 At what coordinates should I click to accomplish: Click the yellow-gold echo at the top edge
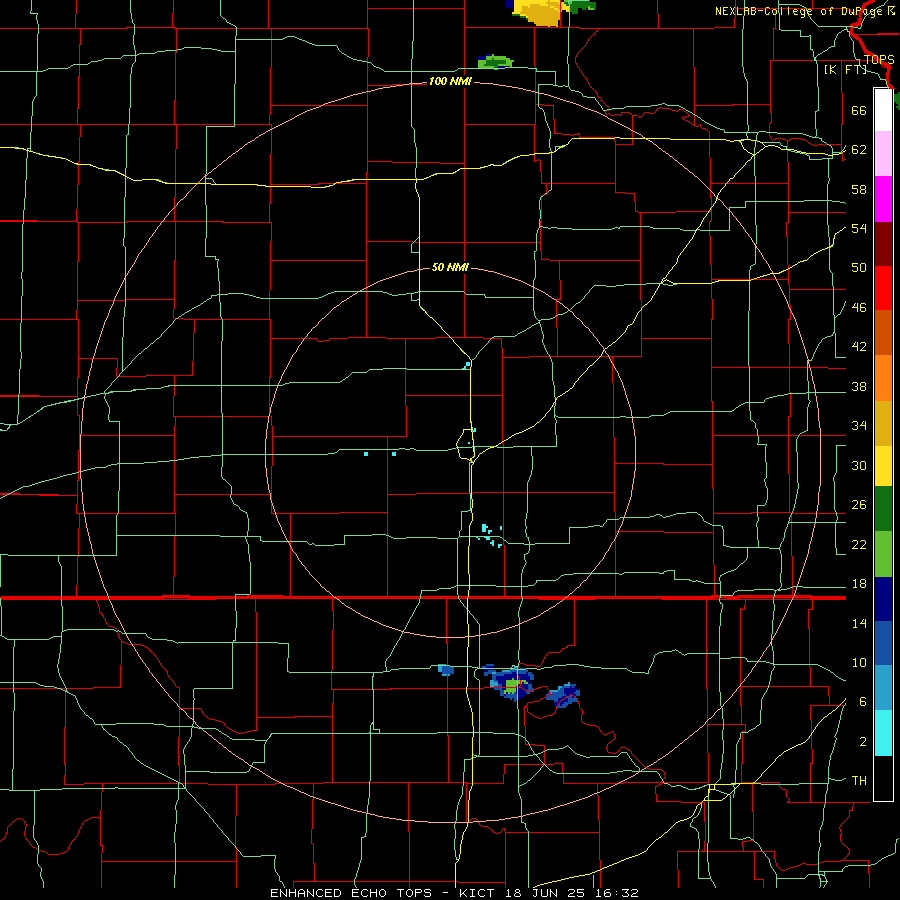[538, 11]
